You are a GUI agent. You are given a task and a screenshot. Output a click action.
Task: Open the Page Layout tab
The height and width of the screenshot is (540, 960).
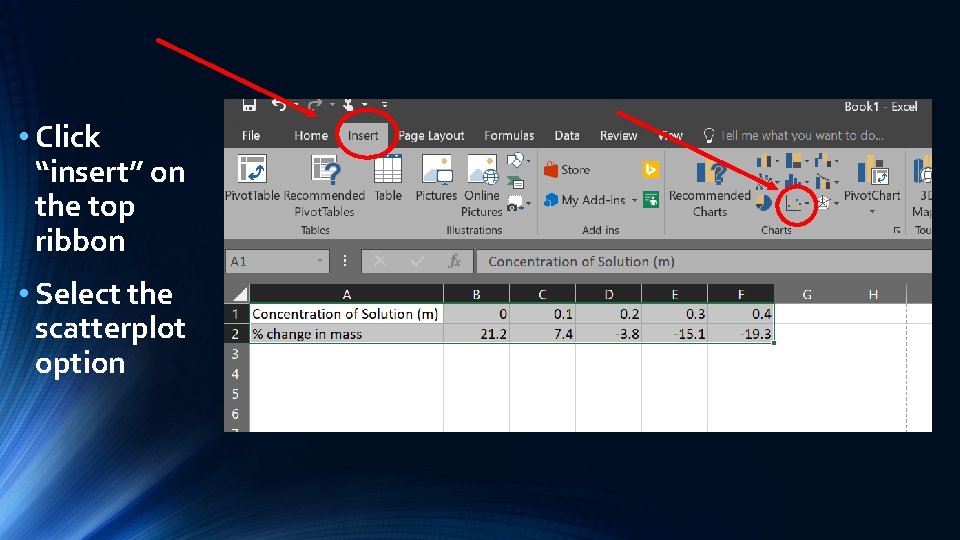(x=431, y=135)
